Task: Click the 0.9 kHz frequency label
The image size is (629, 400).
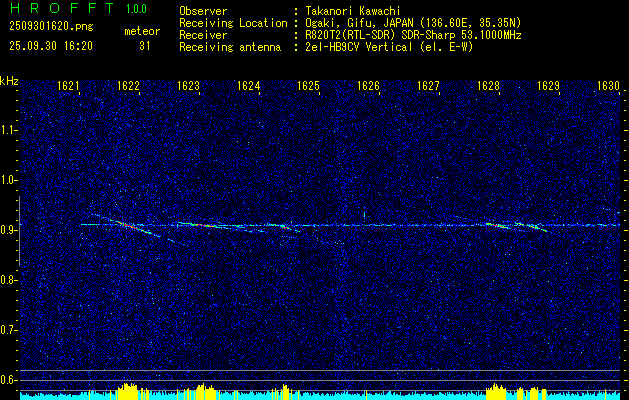Action: tap(8, 230)
